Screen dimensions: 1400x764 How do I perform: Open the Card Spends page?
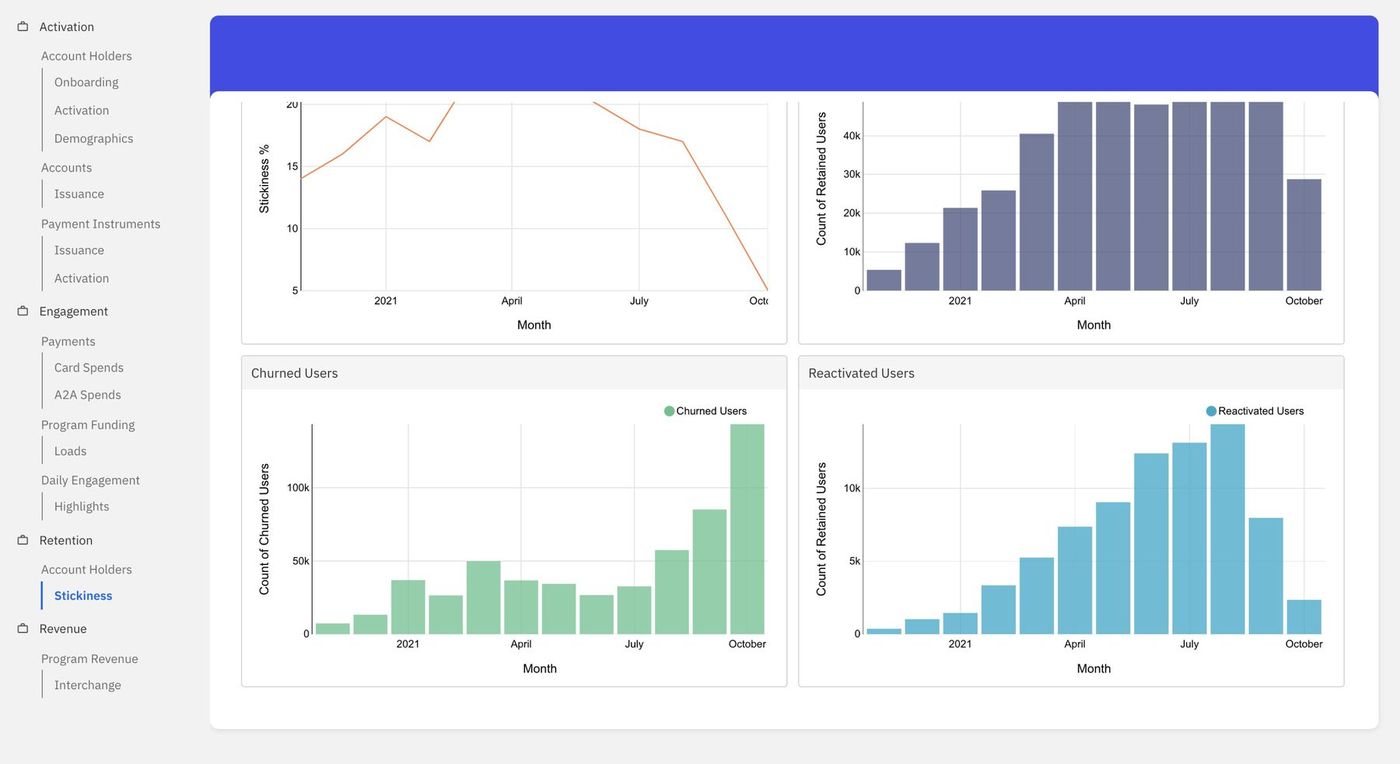pyautogui.click(x=89, y=367)
